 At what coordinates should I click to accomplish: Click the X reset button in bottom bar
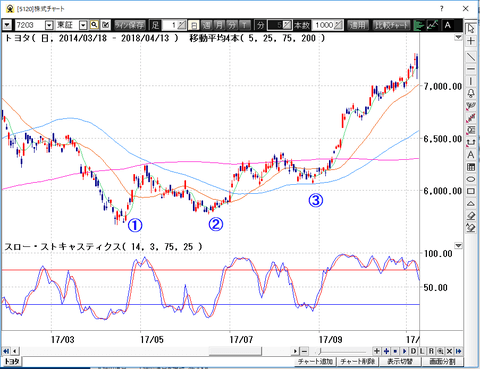pos(449,351)
